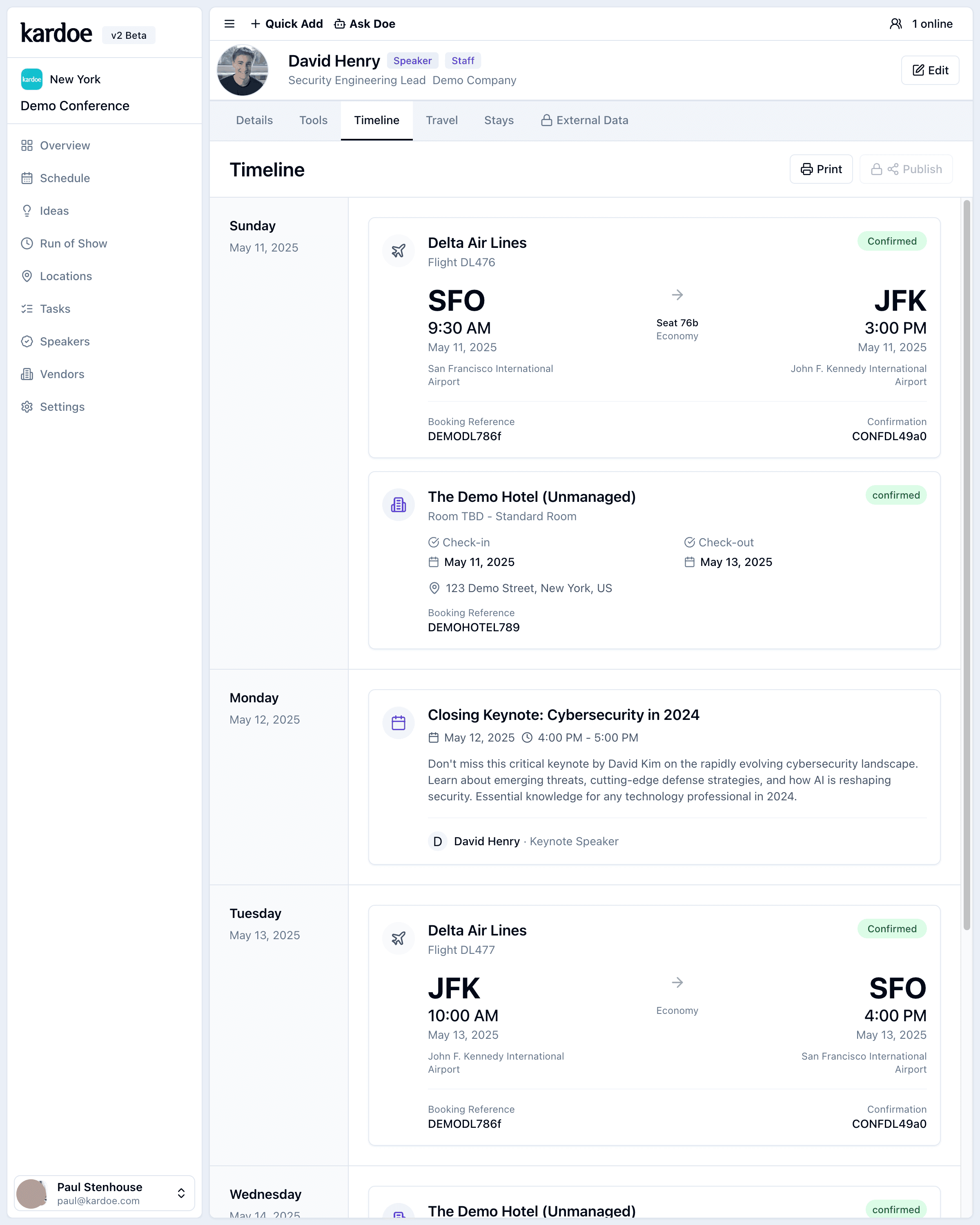
Task: Open David Henry's profile photo
Action: tap(243, 71)
